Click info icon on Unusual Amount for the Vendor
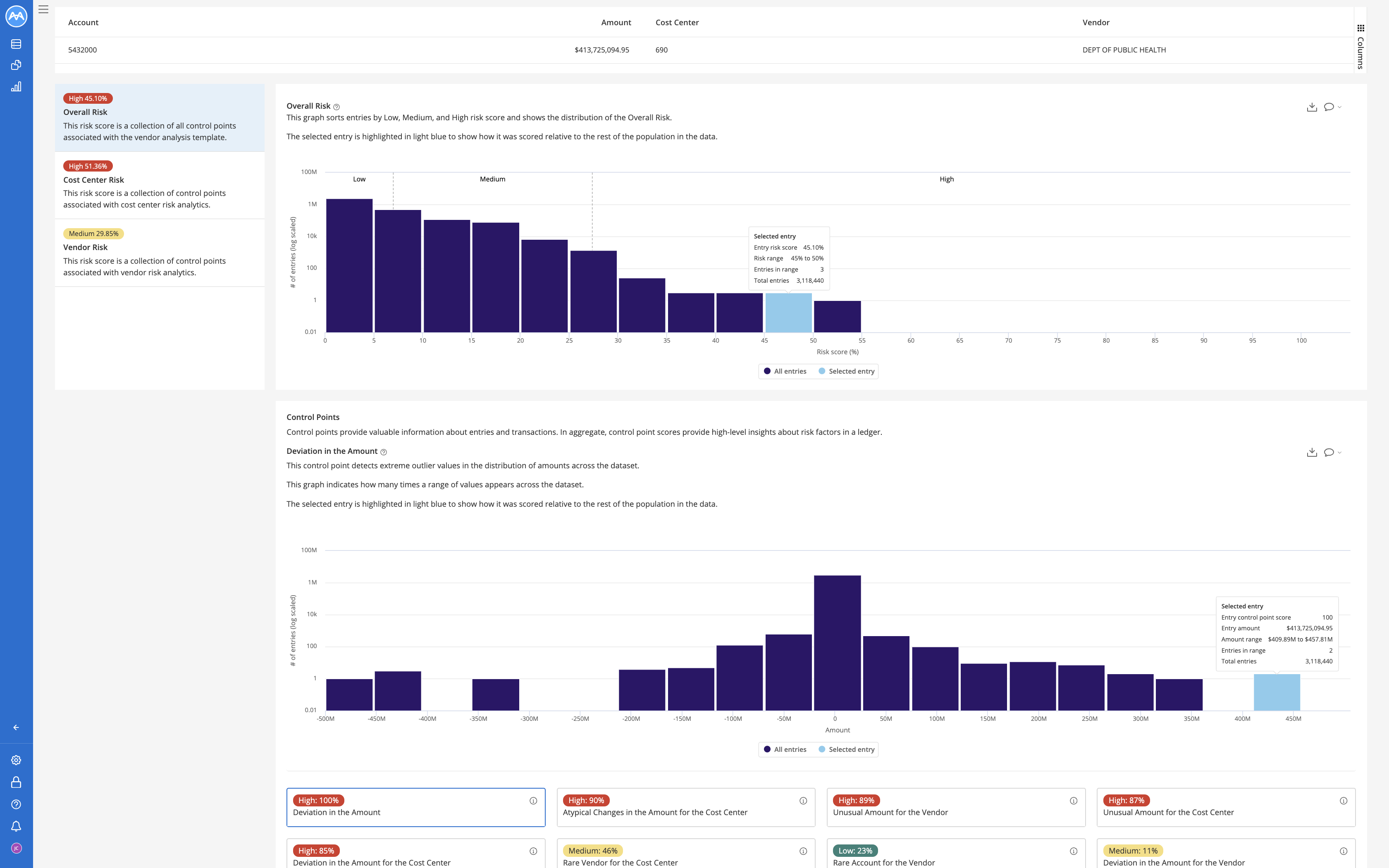The height and width of the screenshot is (868, 1389). click(x=1073, y=801)
